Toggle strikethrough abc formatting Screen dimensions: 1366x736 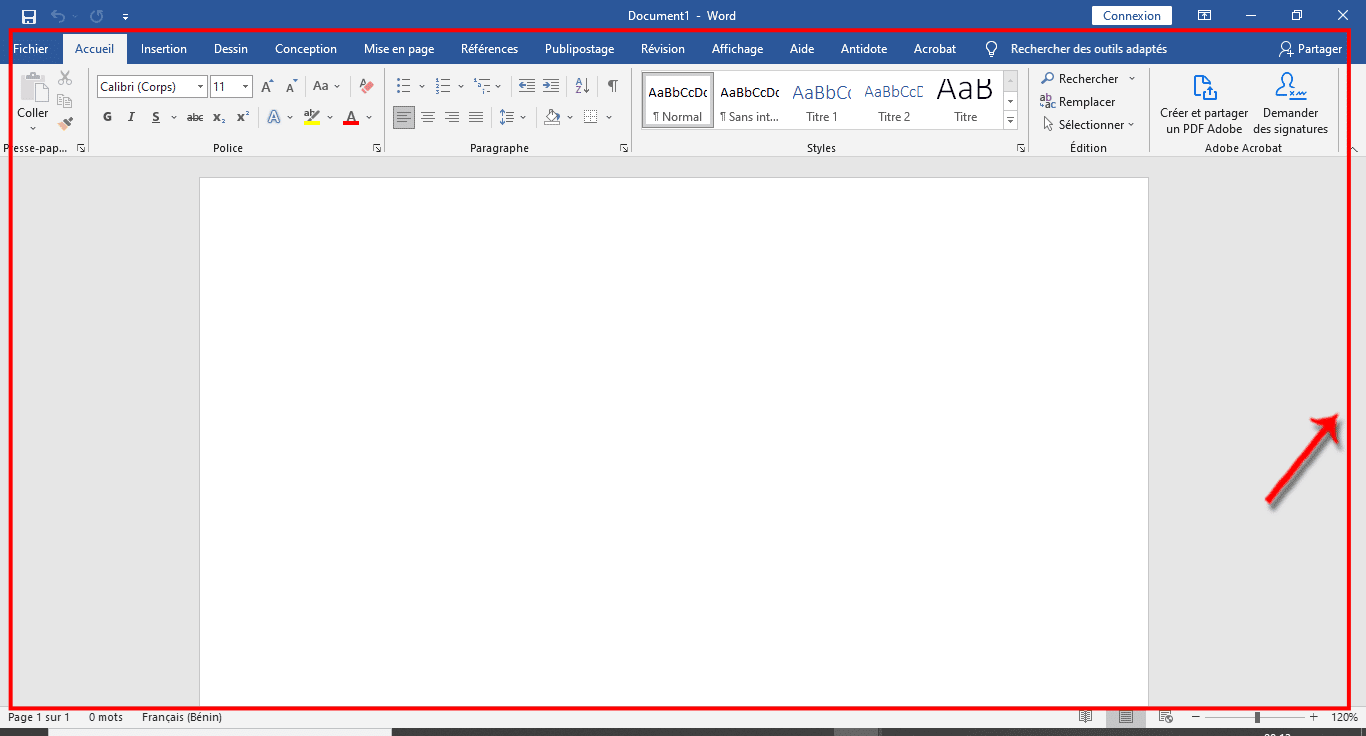[195, 117]
